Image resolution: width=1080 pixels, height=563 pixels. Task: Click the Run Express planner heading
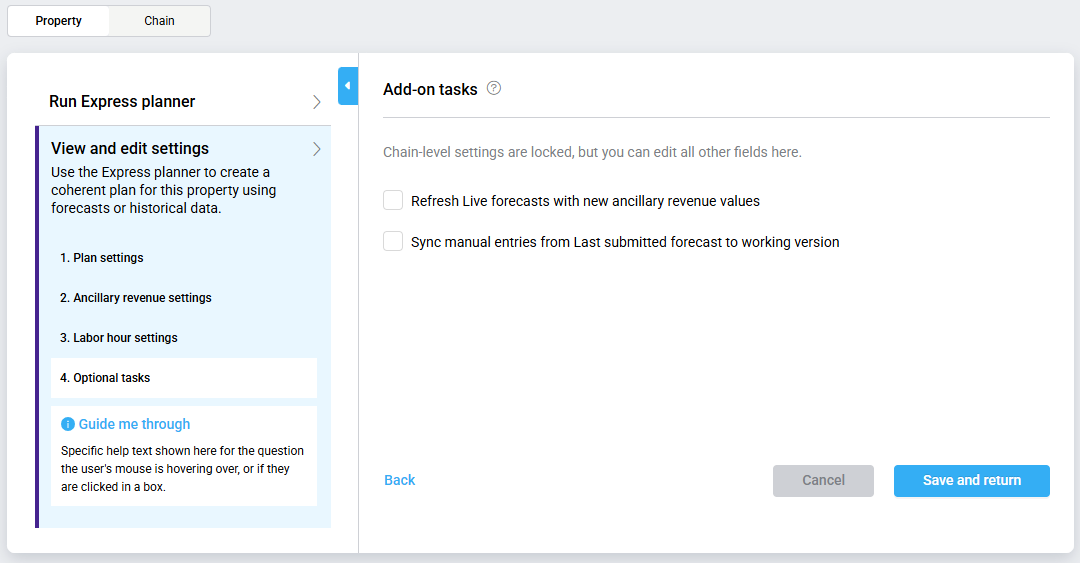pyautogui.click(x=122, y=102)
